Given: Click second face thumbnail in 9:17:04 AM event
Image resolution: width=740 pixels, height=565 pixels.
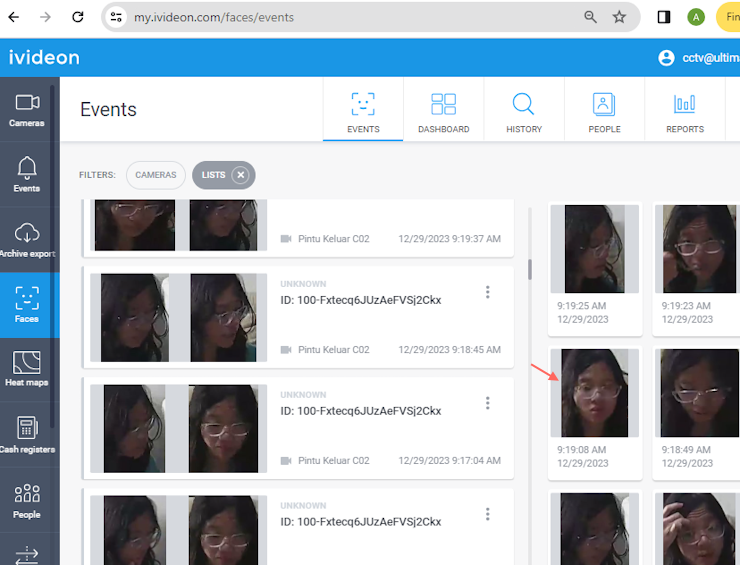Looking at the screenshot, I should click(x=223, y=429).
